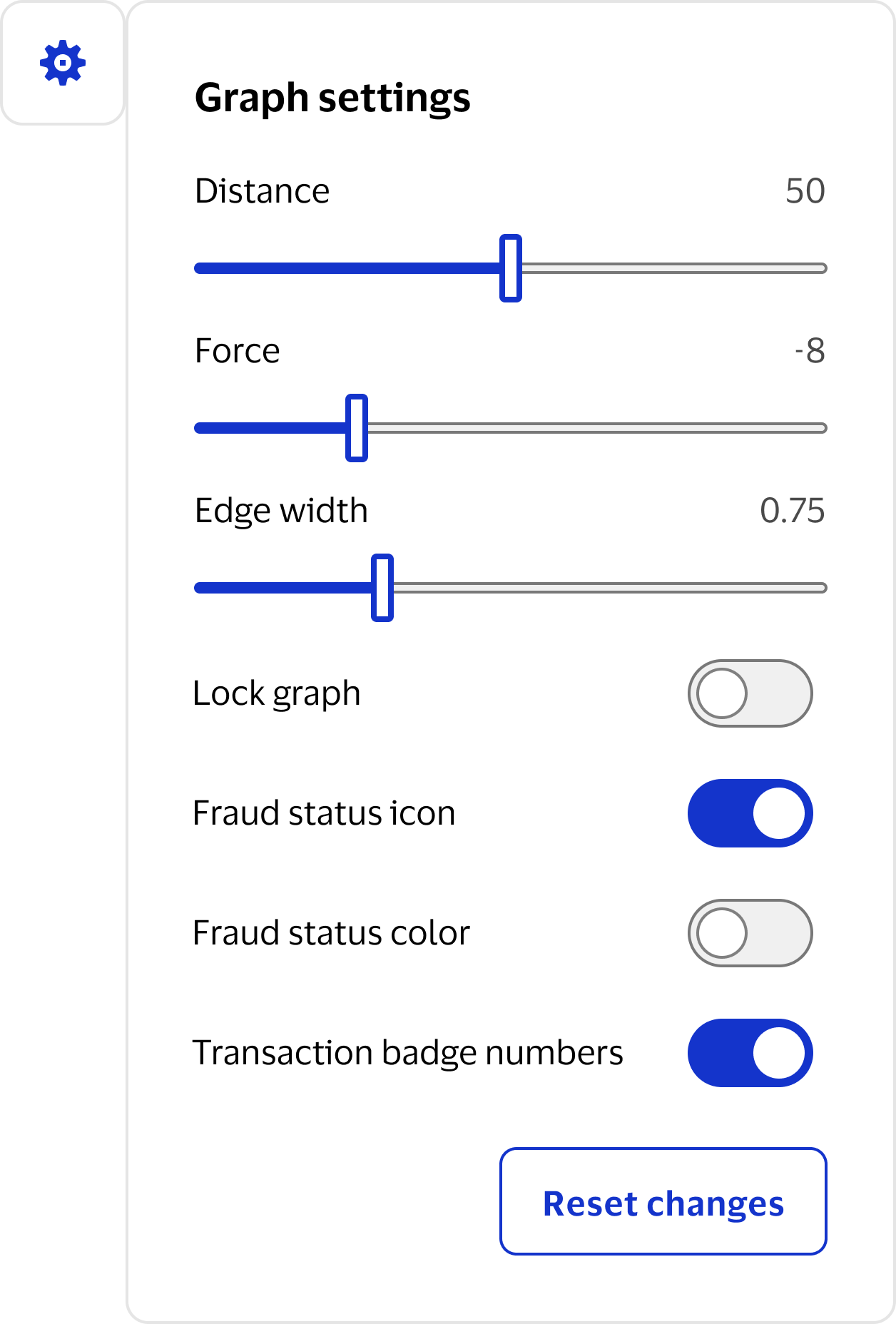Click the Distance slider handle

tap(511, 268)
